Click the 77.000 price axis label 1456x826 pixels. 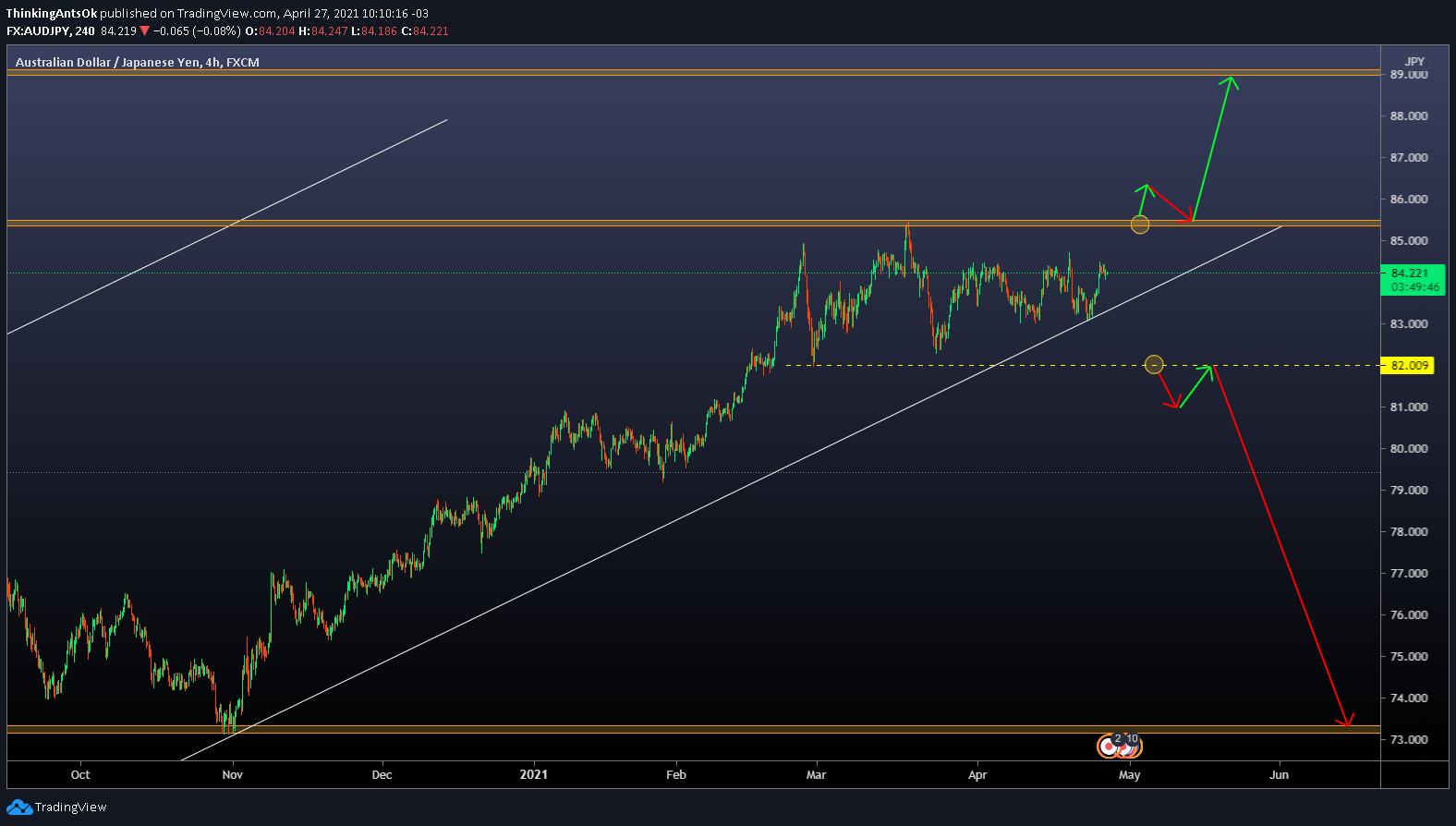pyautogui.click(x=1409, y=574)
